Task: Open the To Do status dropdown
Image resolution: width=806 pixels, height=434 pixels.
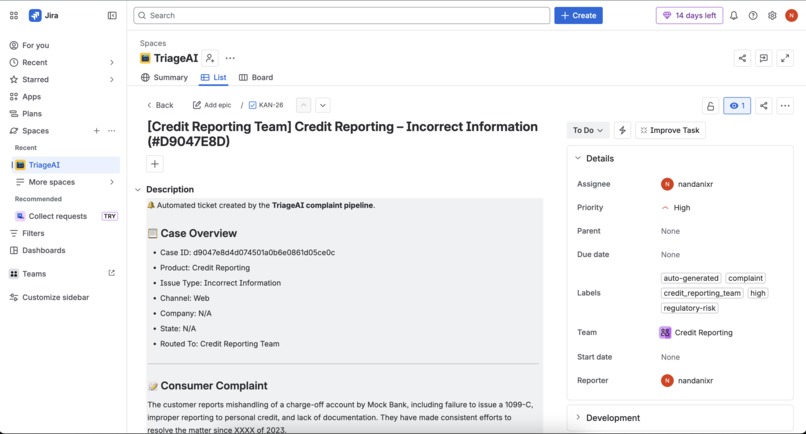Action: (x=588, y=130)
